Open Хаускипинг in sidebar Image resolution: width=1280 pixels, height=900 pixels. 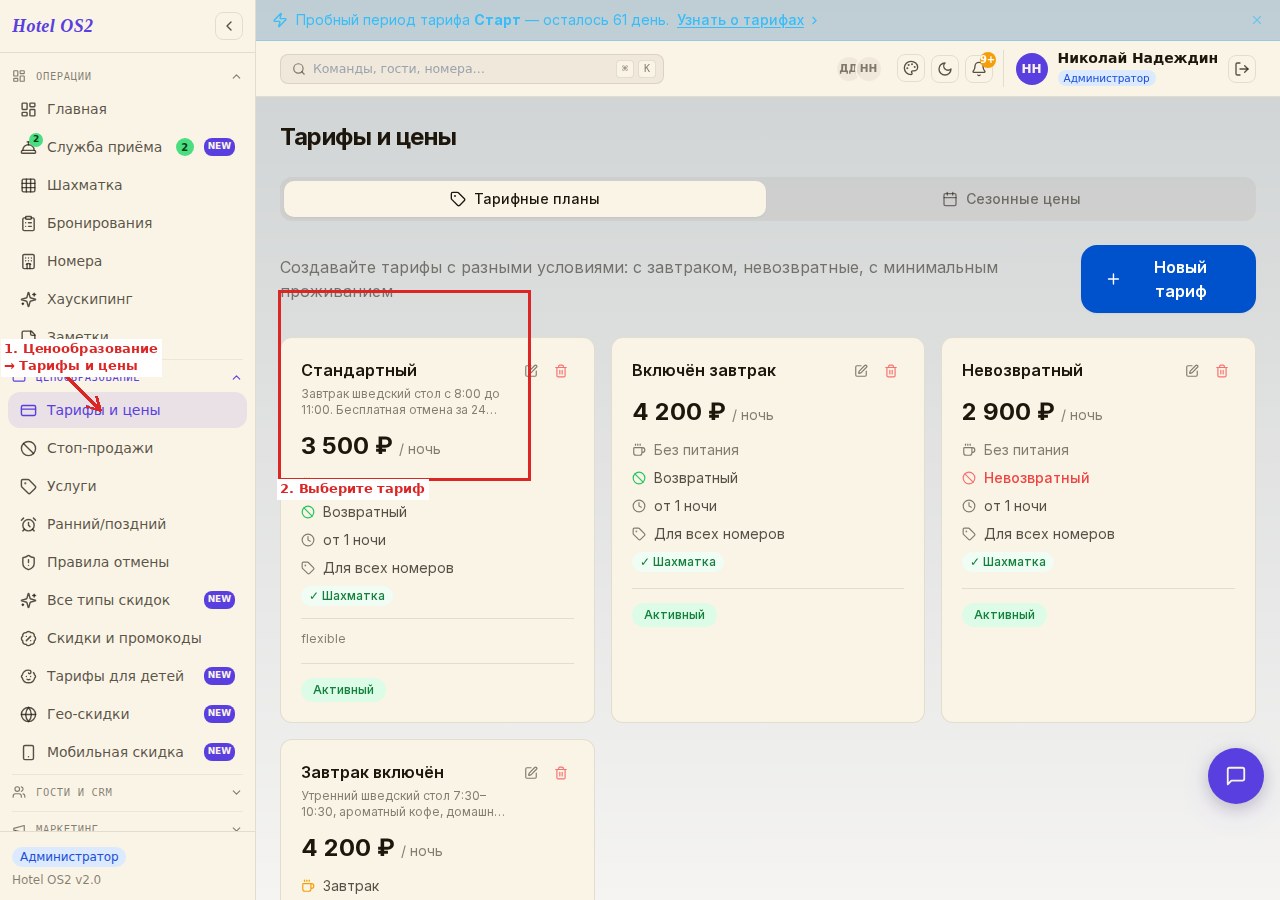(127, 299)
